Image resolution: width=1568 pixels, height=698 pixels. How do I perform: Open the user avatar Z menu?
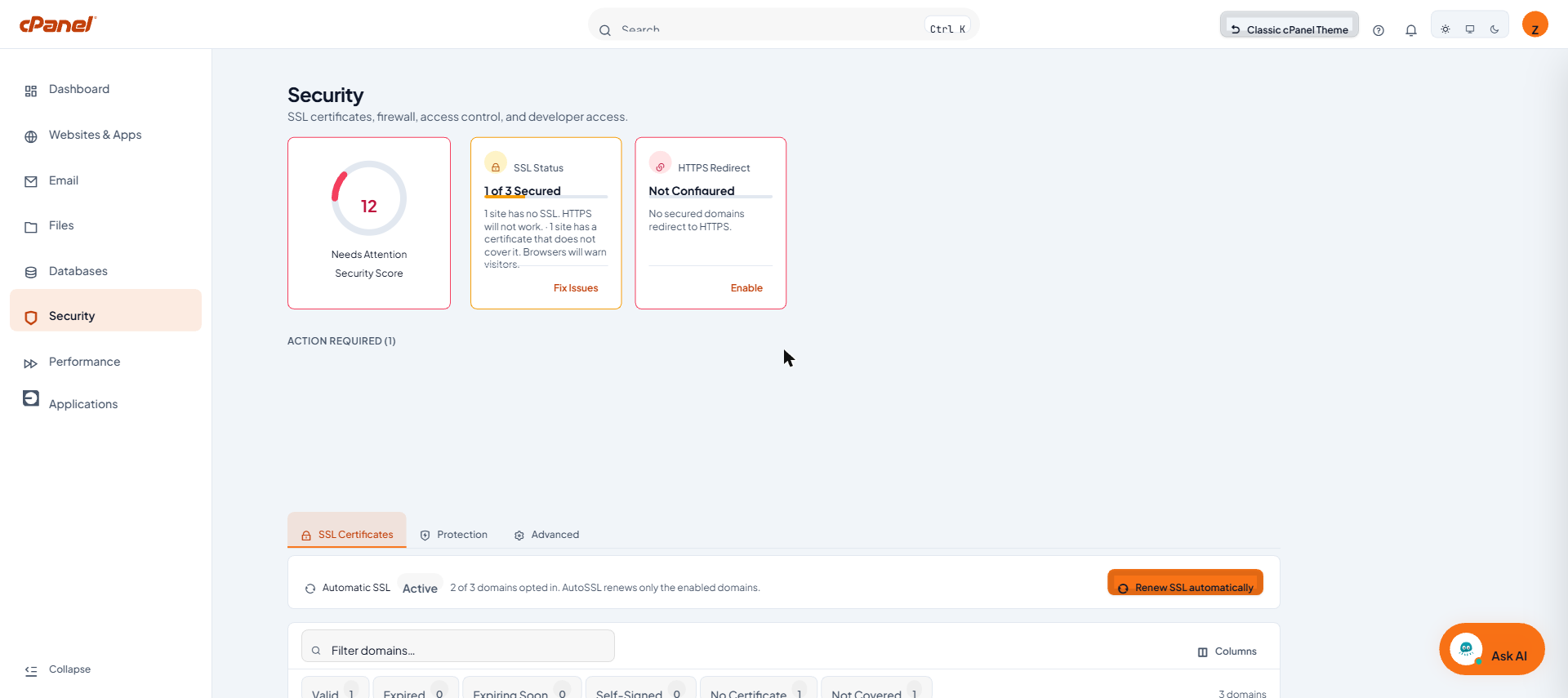pyautogui.click(x=1535, y=24)
